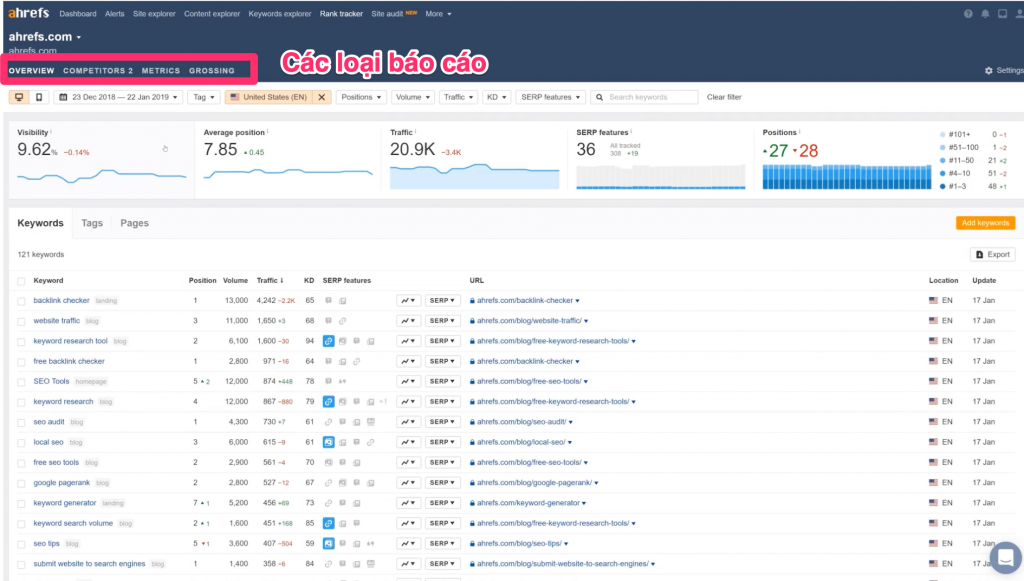Click the highlighted SERP feature icon for local seo
Viewport: 1024px width, 581px height.
coord(328,442)
